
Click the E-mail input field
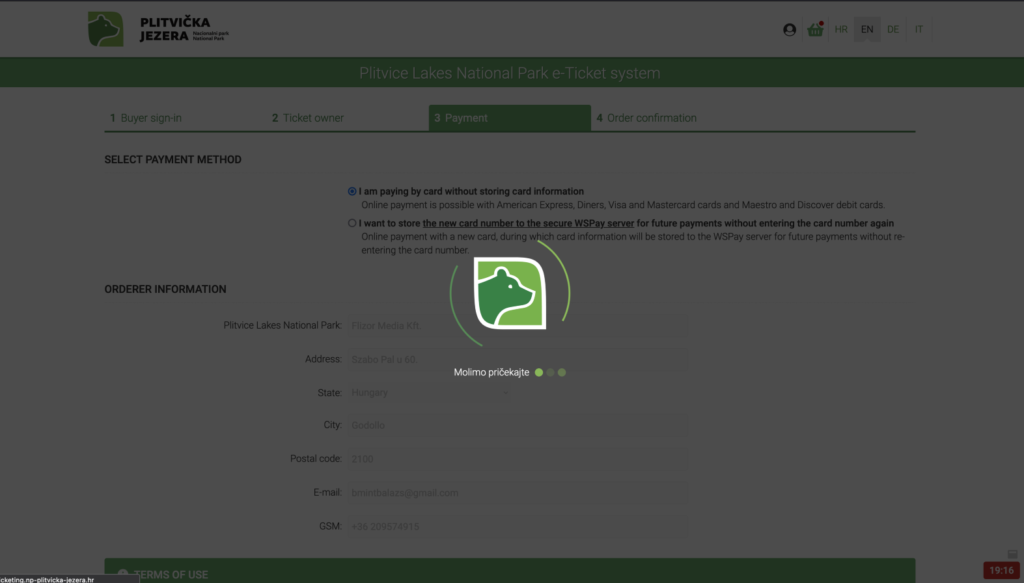click(x=515, y=492)
